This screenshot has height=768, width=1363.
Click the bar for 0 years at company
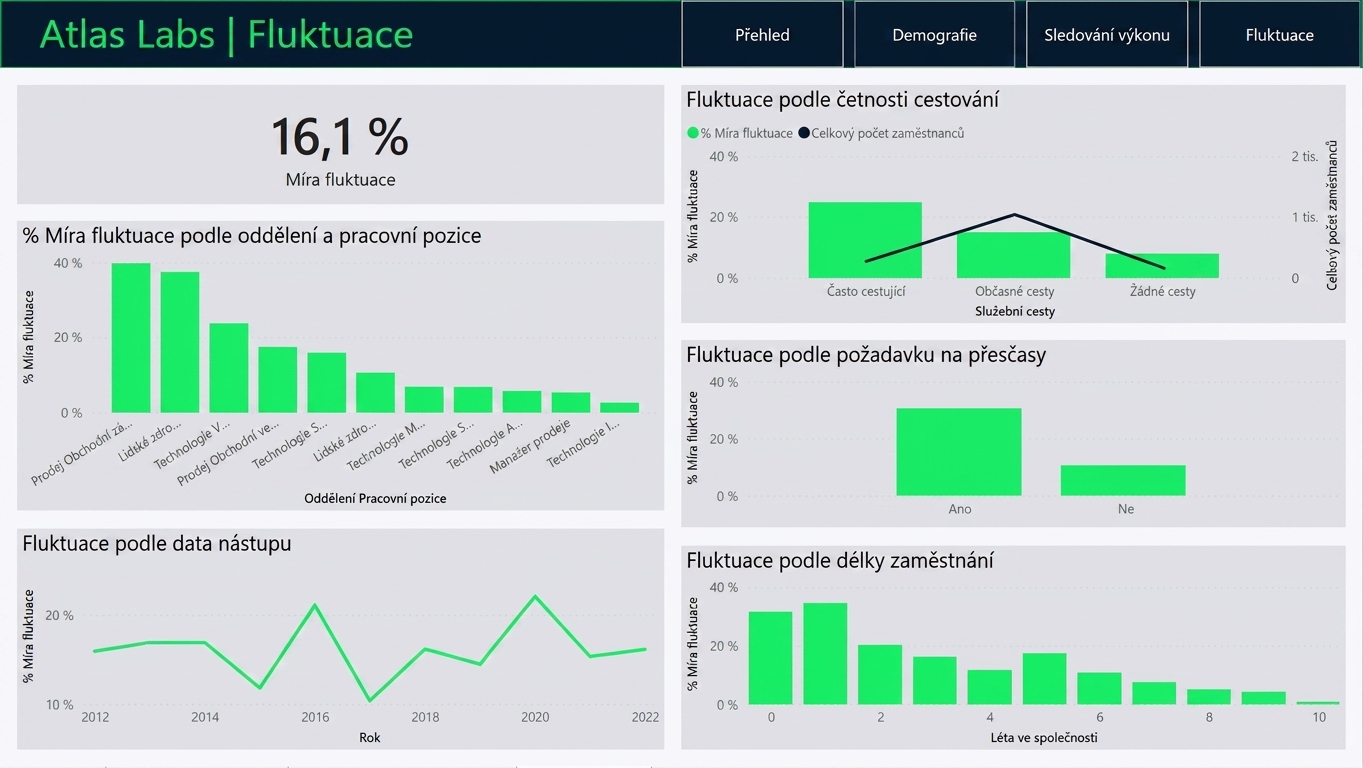click(770, 658)
